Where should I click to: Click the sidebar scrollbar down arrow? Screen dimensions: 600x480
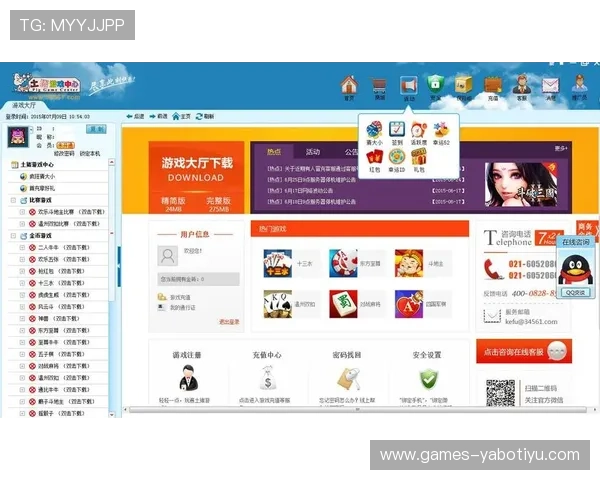pos(112,414)
